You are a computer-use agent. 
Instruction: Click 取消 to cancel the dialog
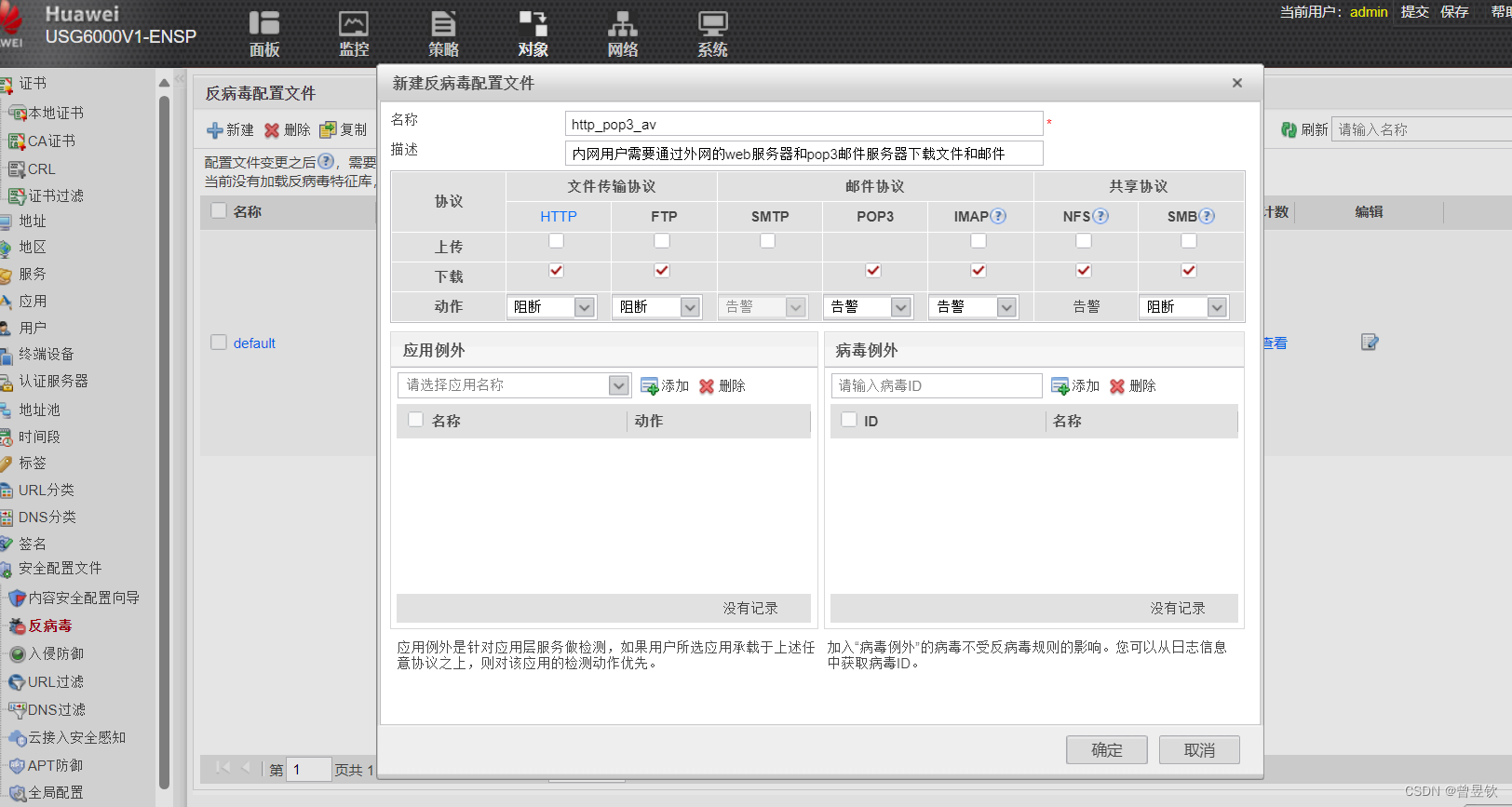pos(1199,750)
